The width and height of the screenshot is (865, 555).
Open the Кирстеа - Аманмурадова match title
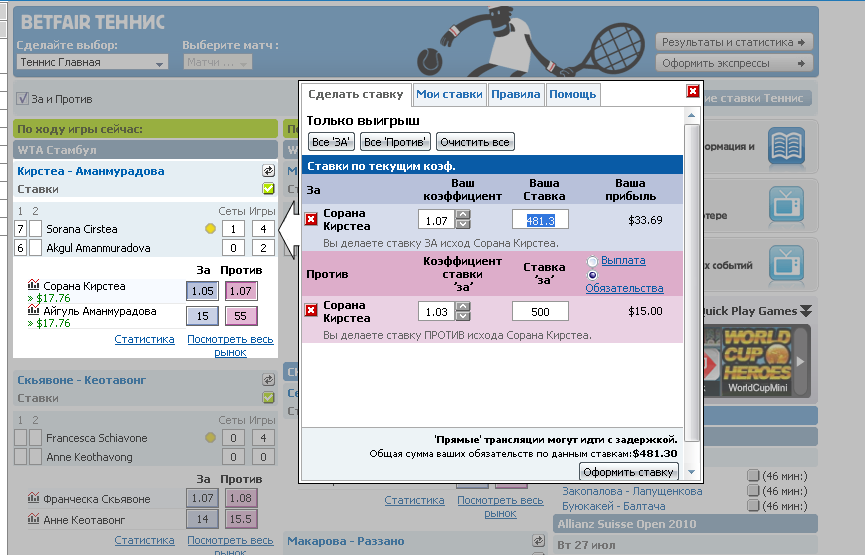coord(90,171)
